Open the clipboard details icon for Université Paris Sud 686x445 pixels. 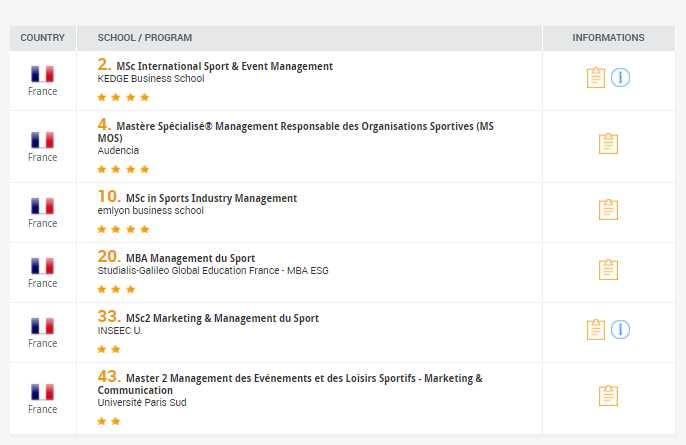pos(608,396)
